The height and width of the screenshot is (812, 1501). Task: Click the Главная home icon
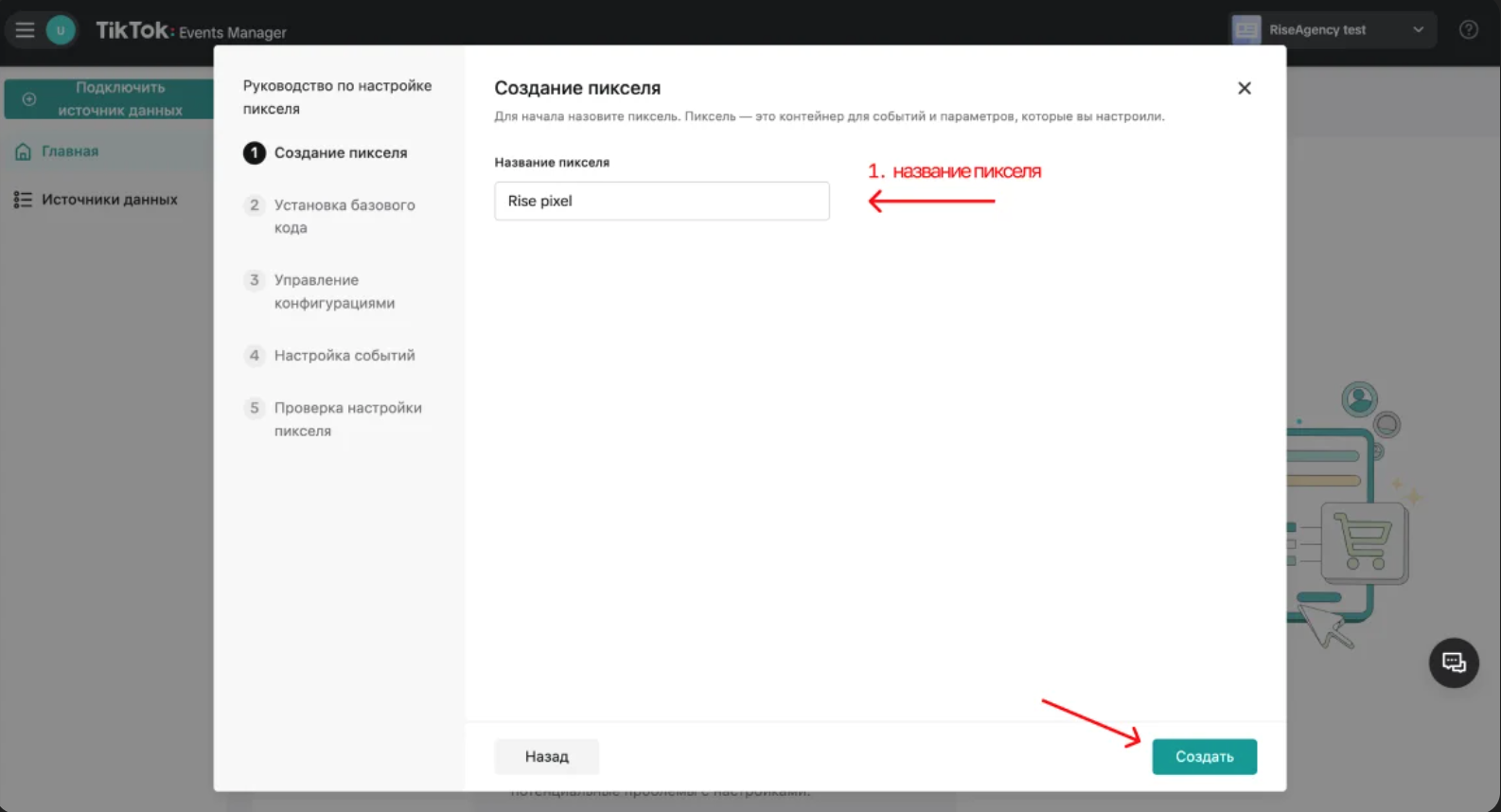pyautogui.click(x=23, y=151)
